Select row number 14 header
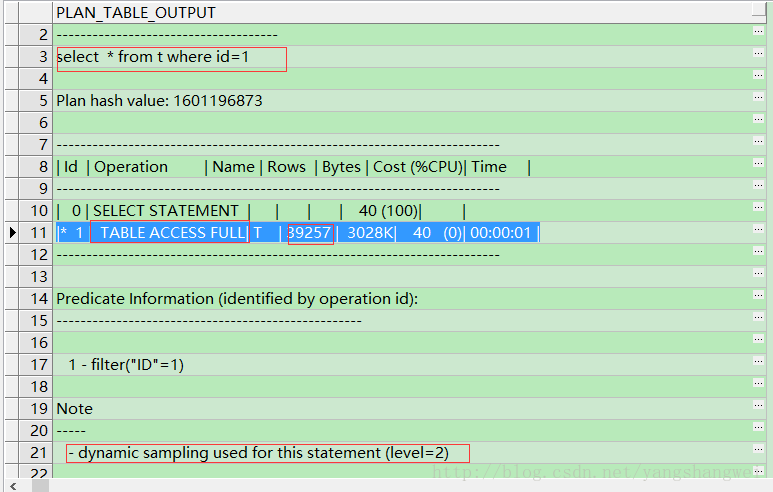This screenshot has width=773, height=492. coord(35,299)
